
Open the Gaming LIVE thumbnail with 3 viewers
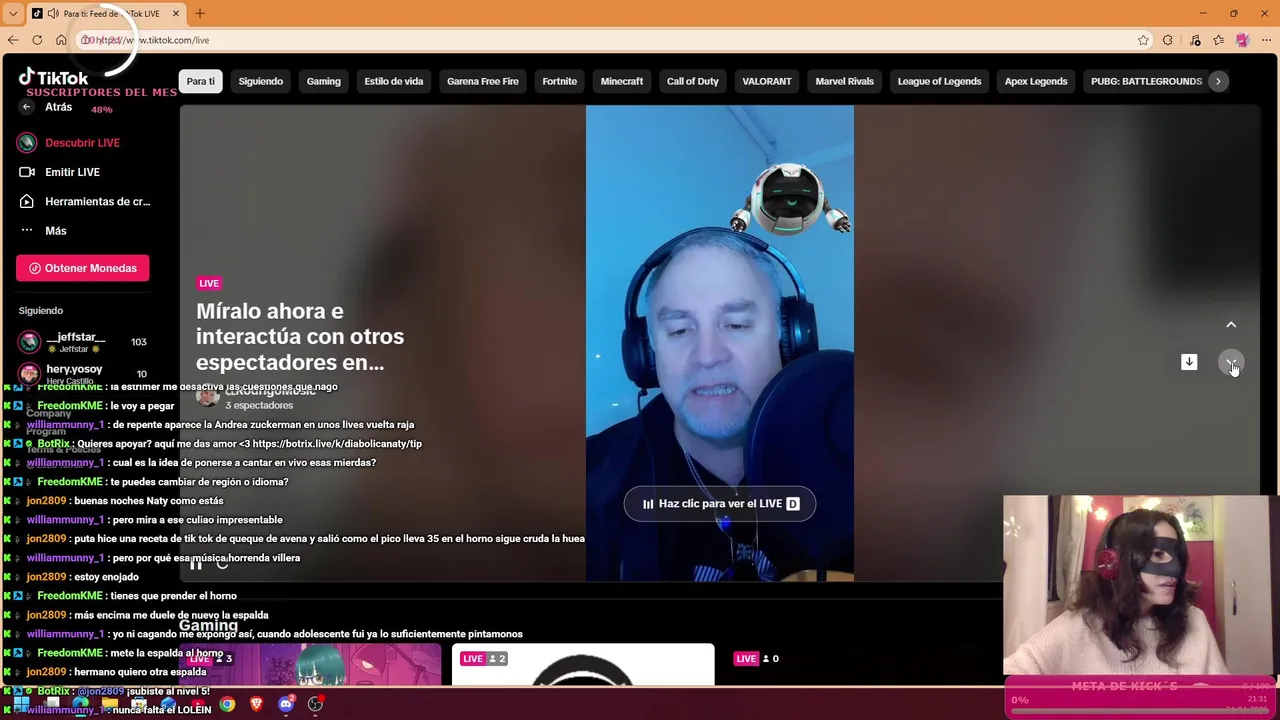point(310,665)
